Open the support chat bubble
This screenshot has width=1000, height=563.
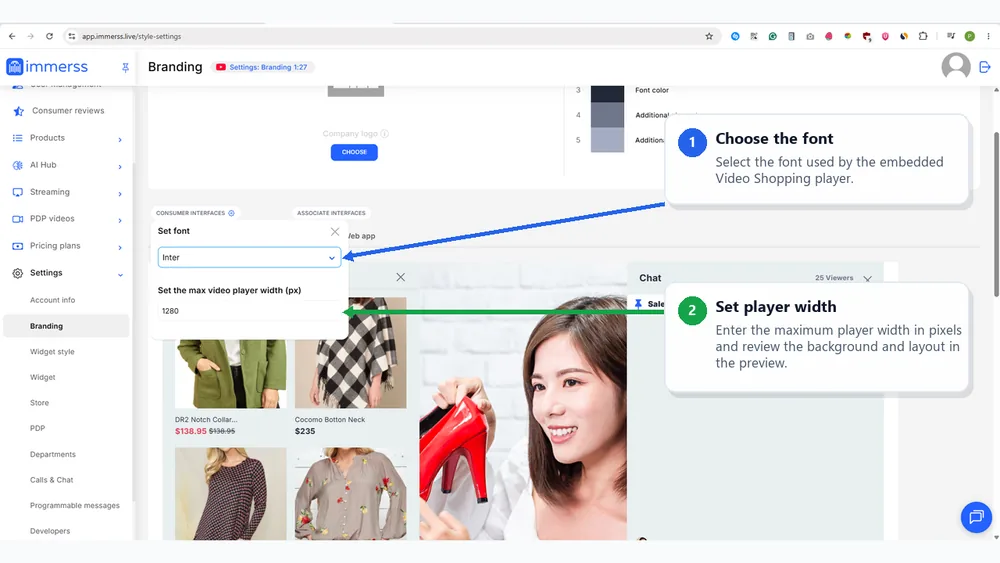(976, 516)
